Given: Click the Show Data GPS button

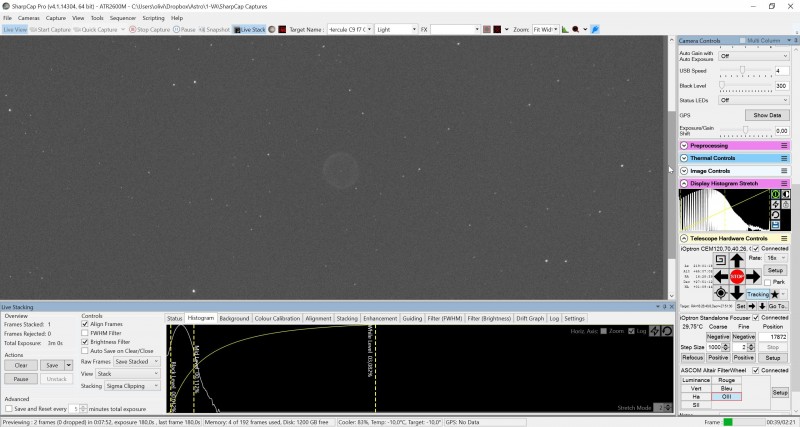Looking at the screenshot, I should pyautogui.click(x=767, y=115).
